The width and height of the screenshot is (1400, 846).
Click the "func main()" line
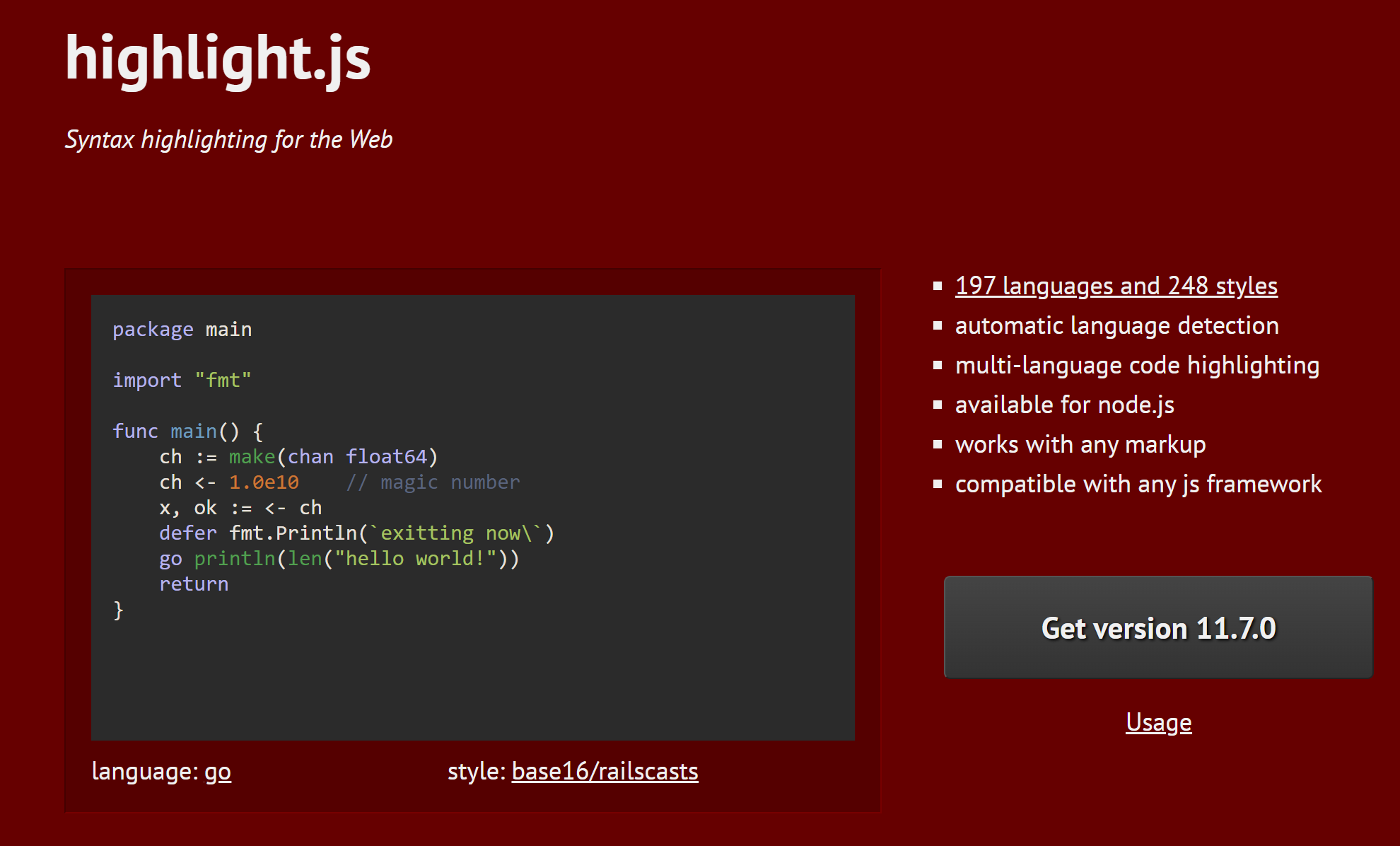coord(187,431)
